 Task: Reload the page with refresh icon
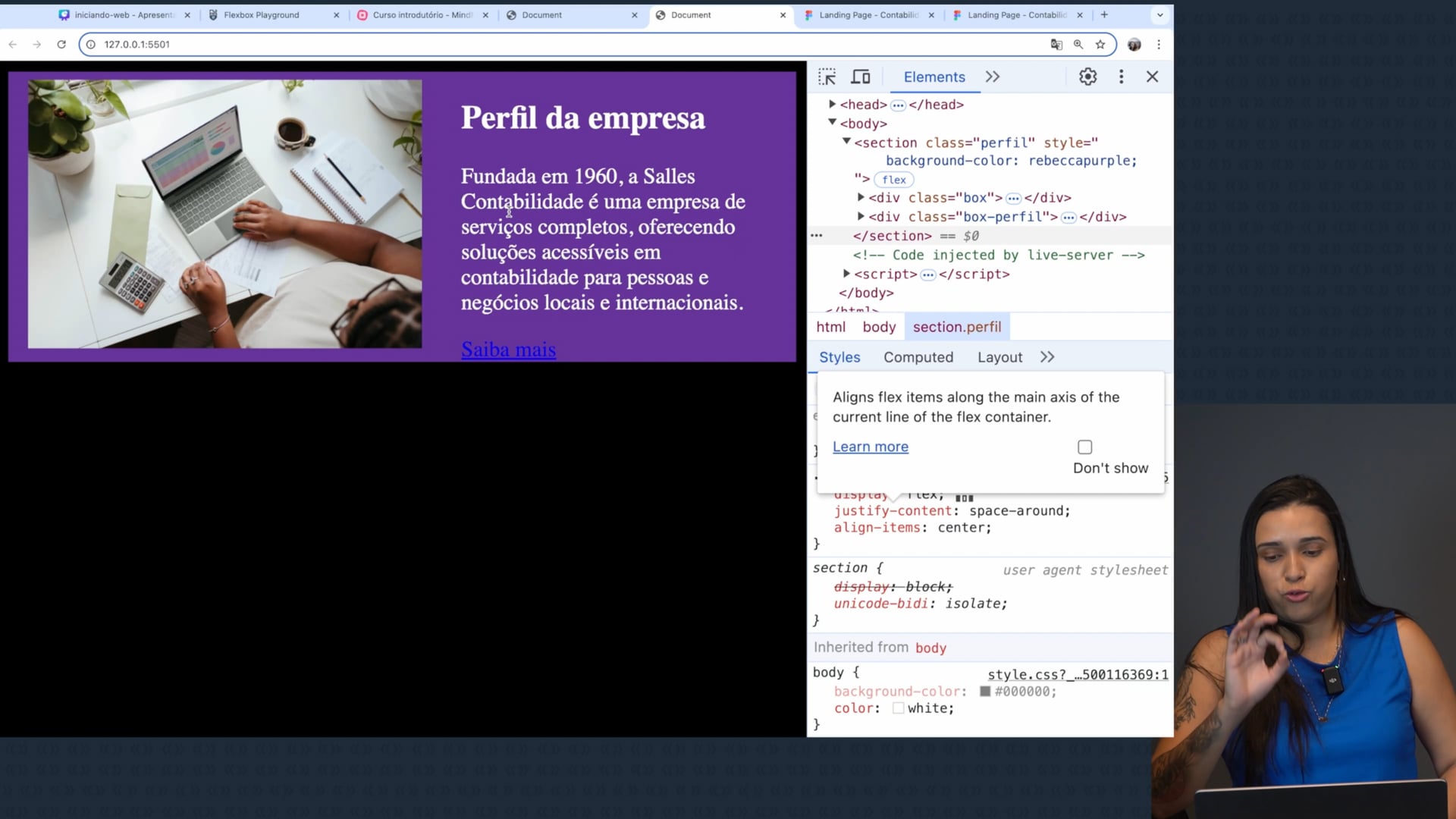pos(61,45)
